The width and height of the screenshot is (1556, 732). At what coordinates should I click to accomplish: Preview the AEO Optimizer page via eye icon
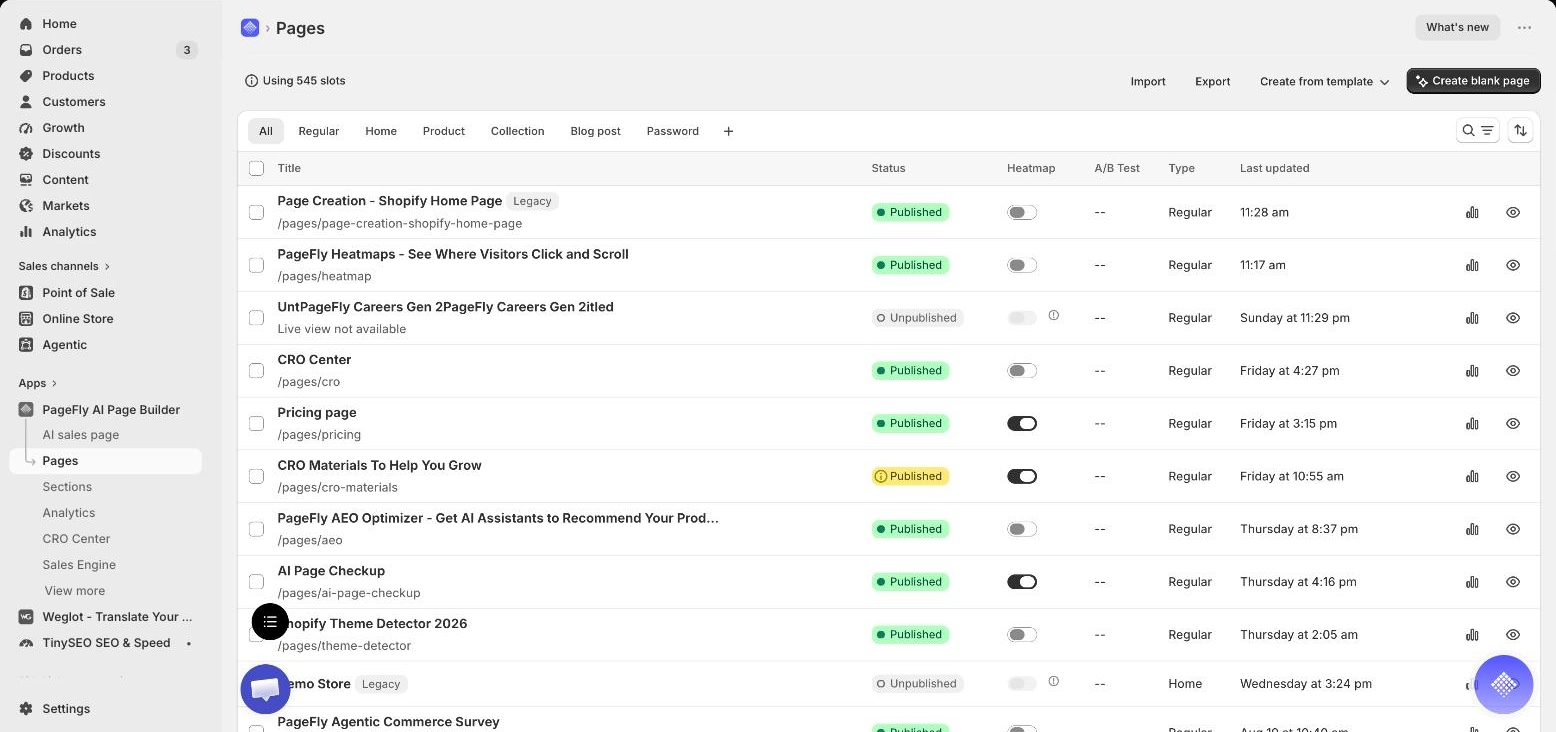point(1513,529)
